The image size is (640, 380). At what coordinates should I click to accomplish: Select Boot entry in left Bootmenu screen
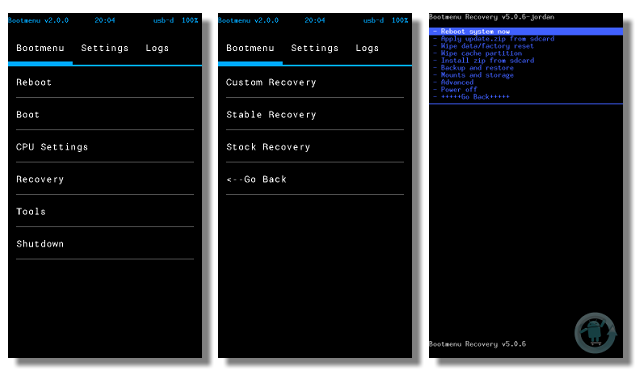coord(105,115)
